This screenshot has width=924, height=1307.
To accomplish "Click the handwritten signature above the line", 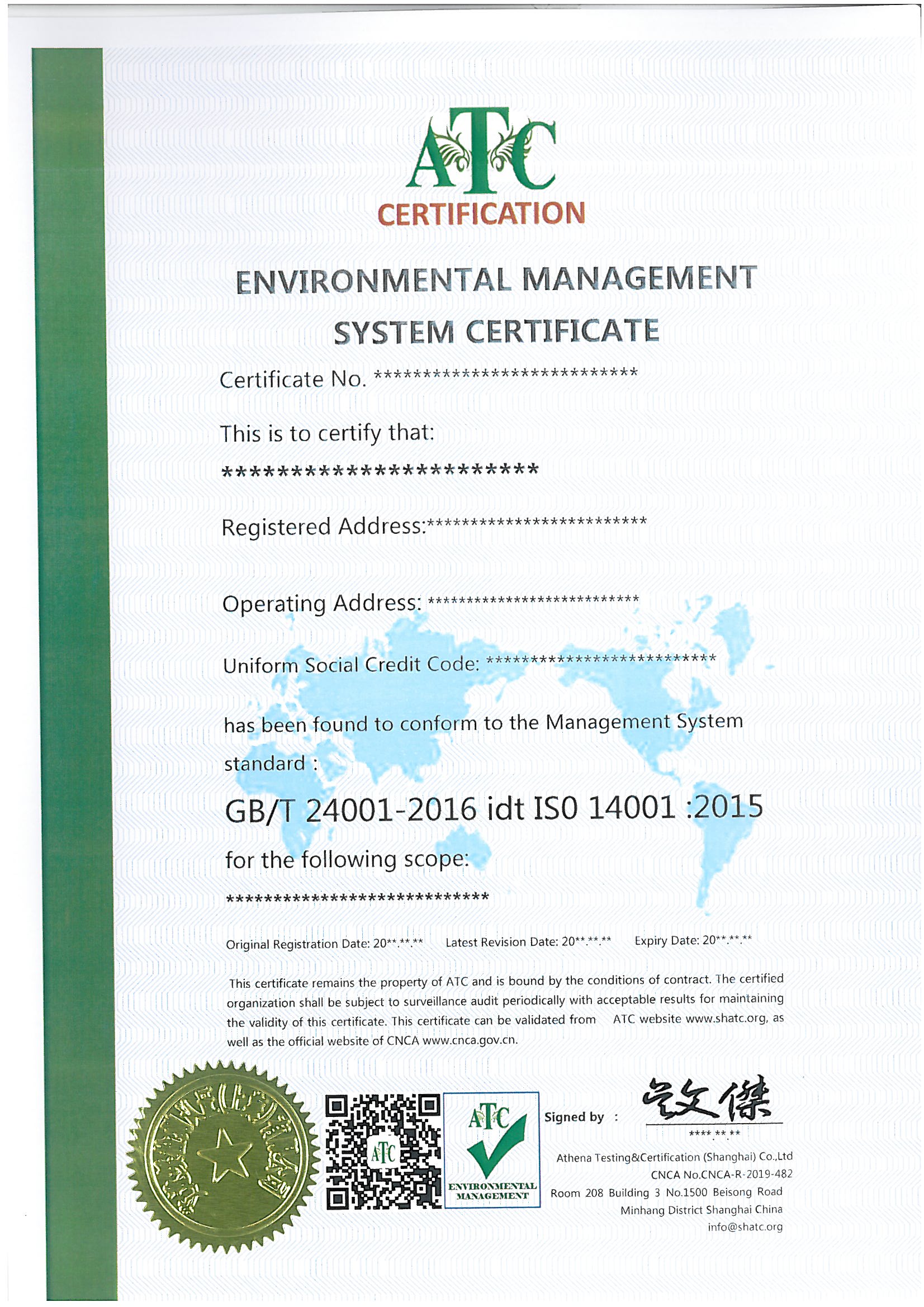I will point(707,1098).
